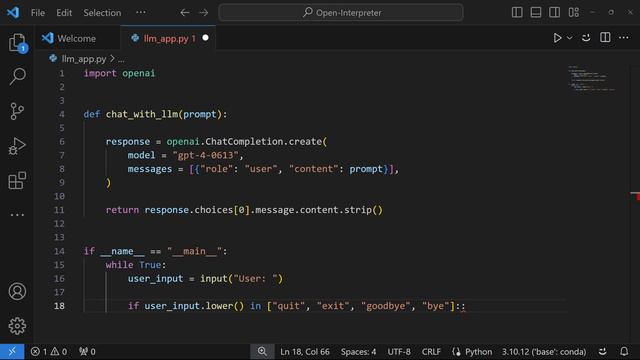Click the user_input variable on line 16
This screenshot has width=640, height=360.
click(x=156, y=278)
